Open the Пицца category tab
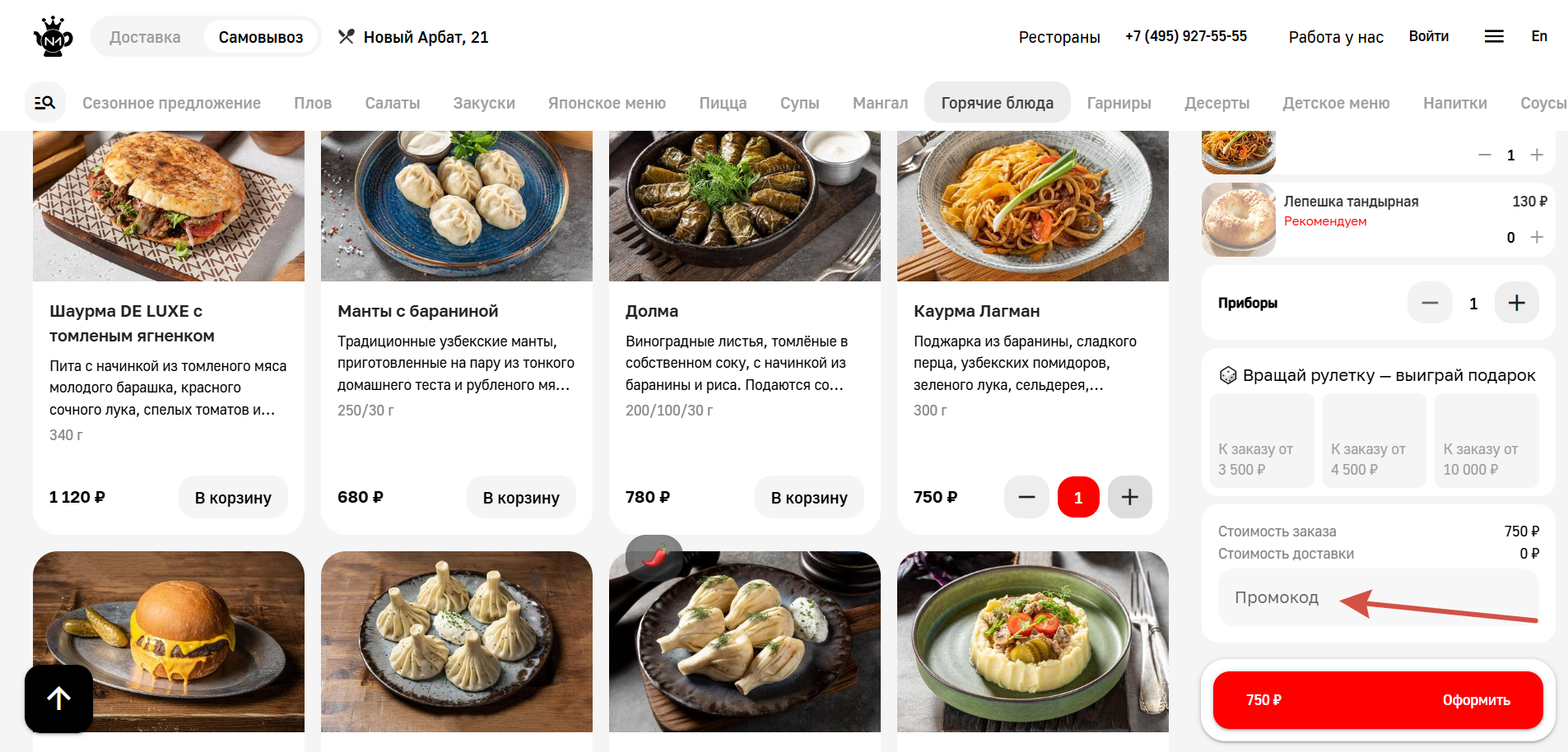Image resolution: width=1568 pixels, height=752 pixels. point(723,103)
